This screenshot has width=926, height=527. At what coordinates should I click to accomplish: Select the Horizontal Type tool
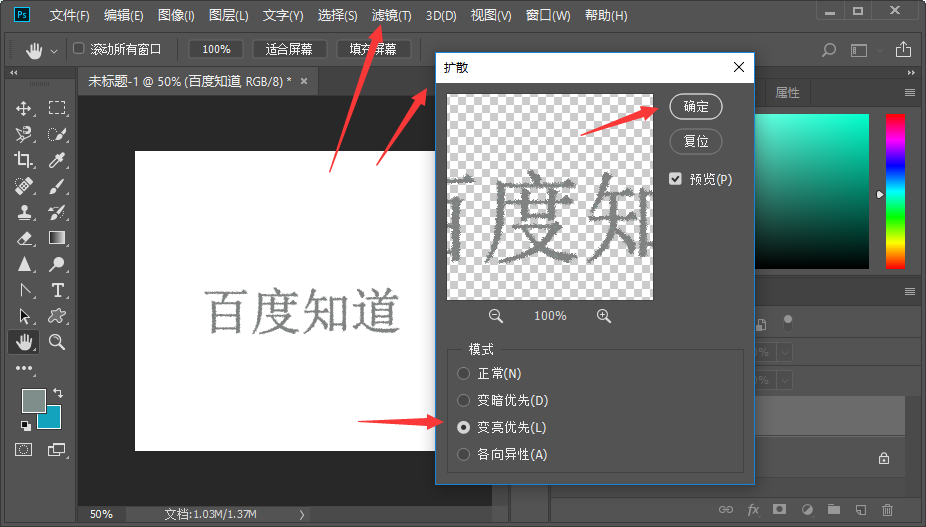tap(57, 290)
